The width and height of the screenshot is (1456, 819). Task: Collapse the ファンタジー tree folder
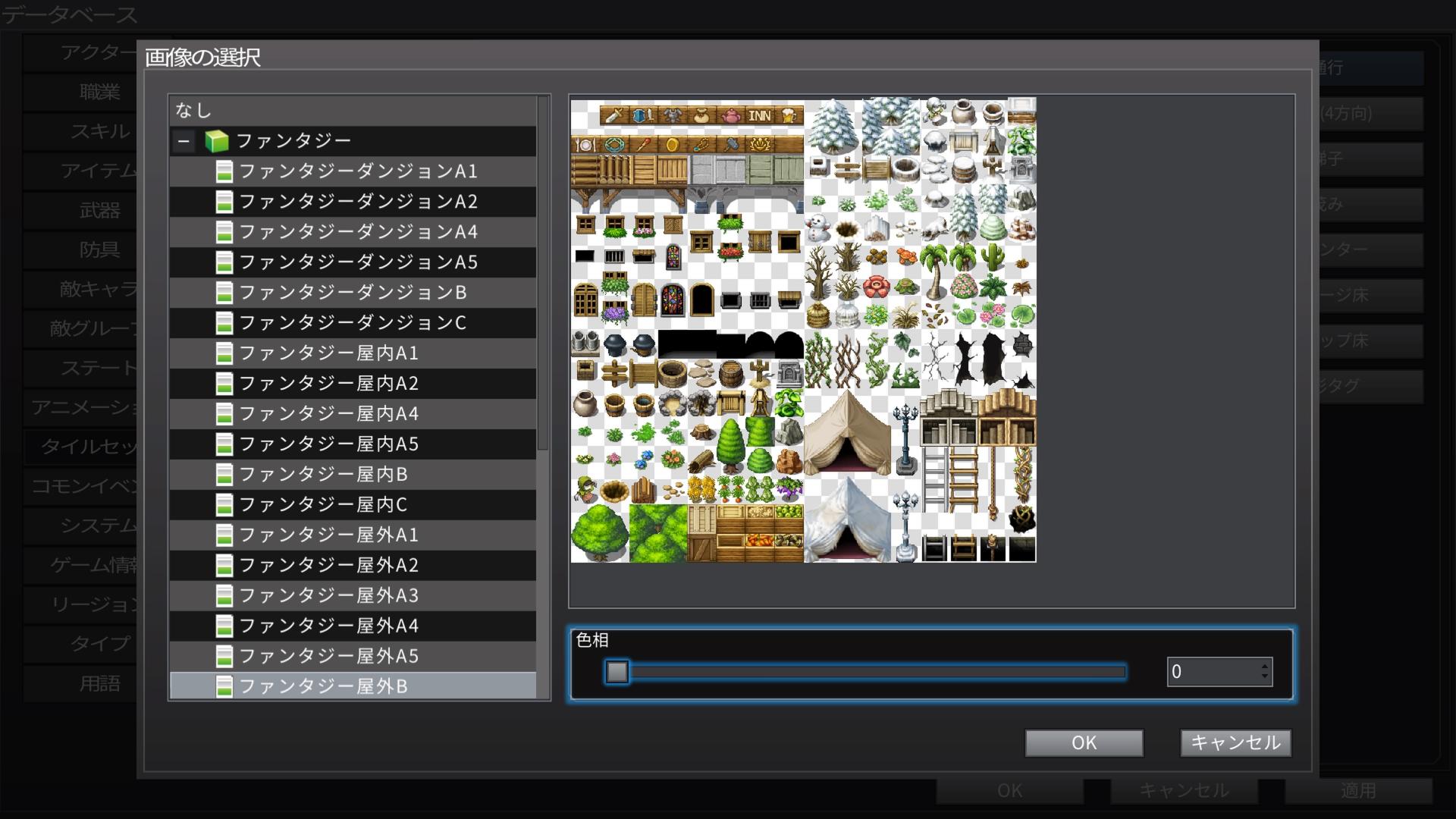click(184, 141)
